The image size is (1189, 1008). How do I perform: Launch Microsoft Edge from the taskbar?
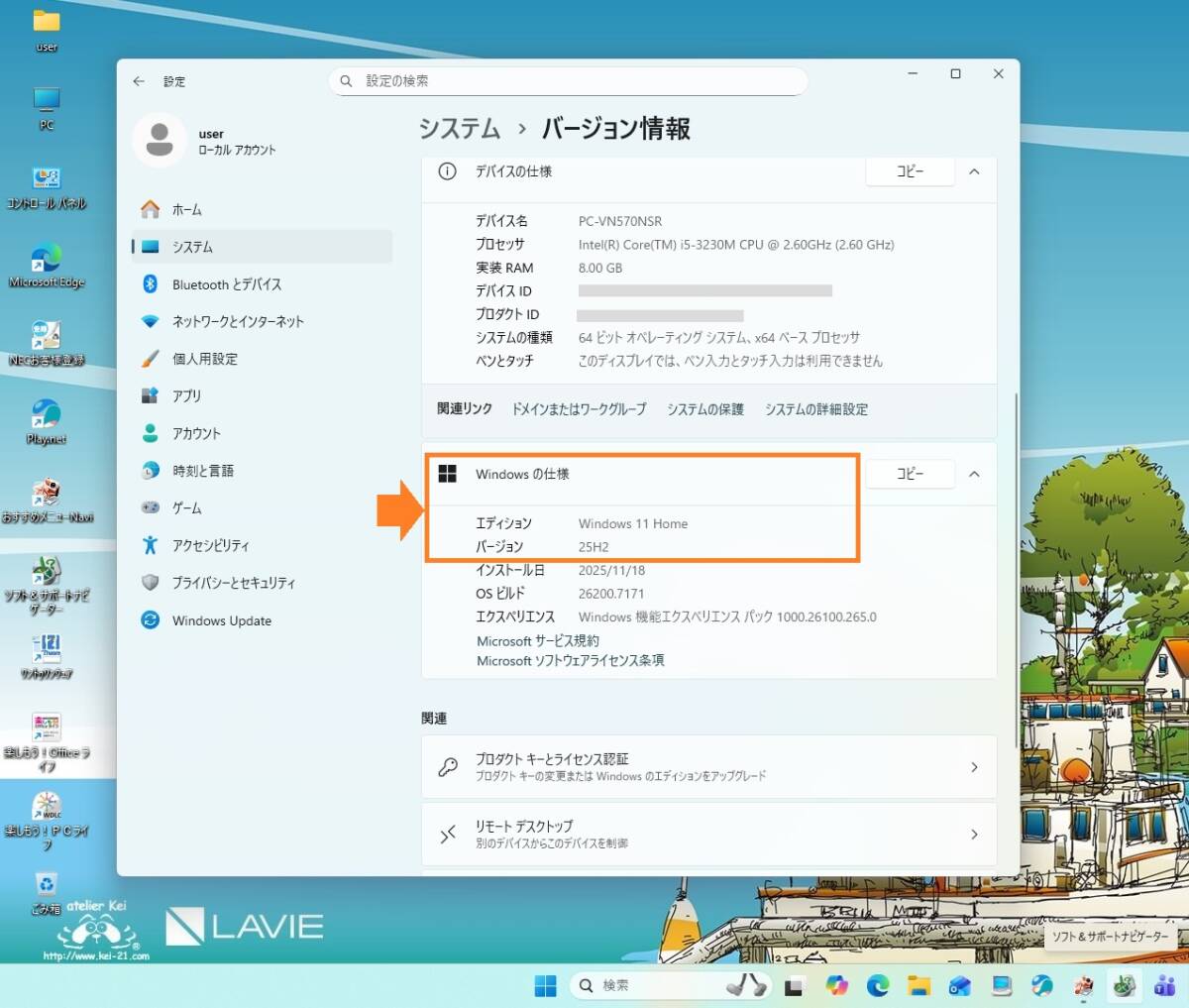878,985
